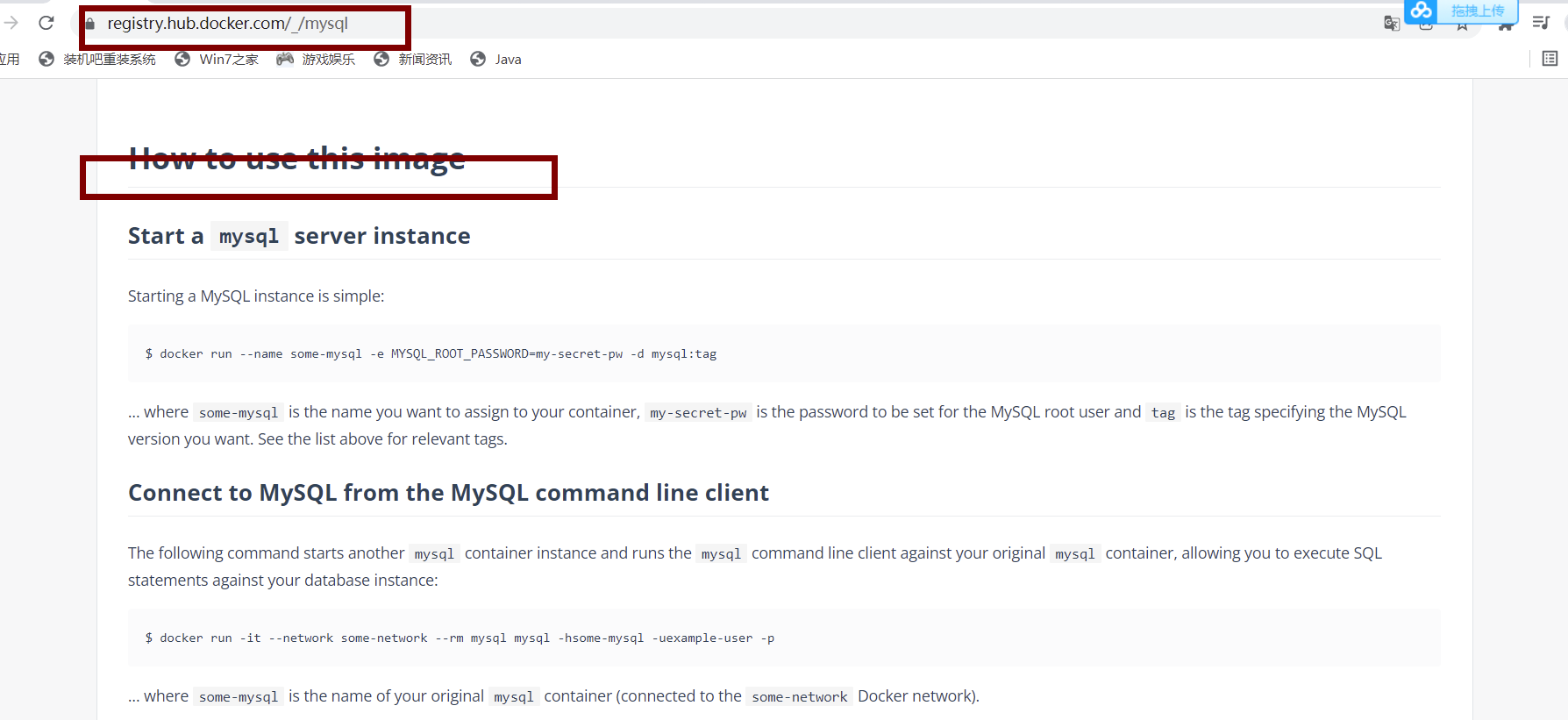The width and height of the screenshot is (1568, 720).
Task: Open the Java bookmark
Action: [x=496, y=59]
